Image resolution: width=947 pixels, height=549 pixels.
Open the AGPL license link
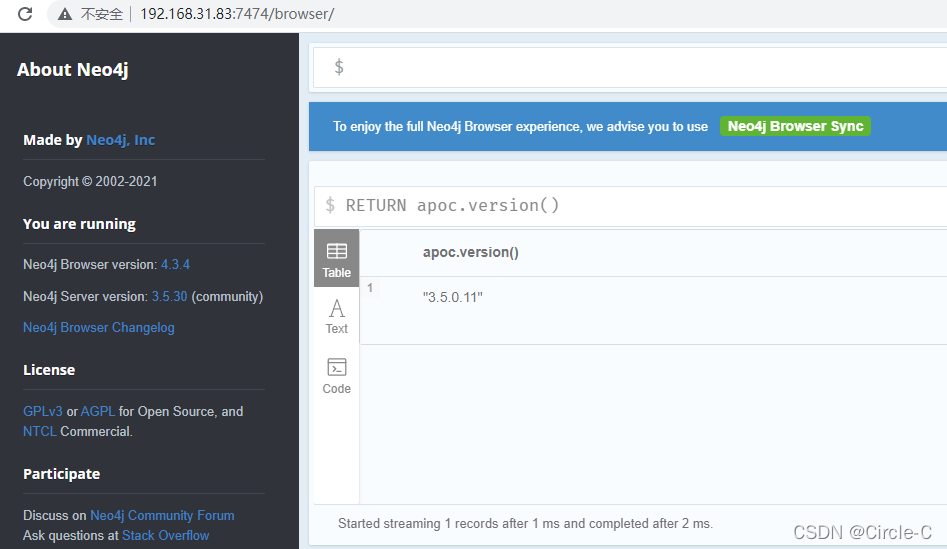coord(98,411)
